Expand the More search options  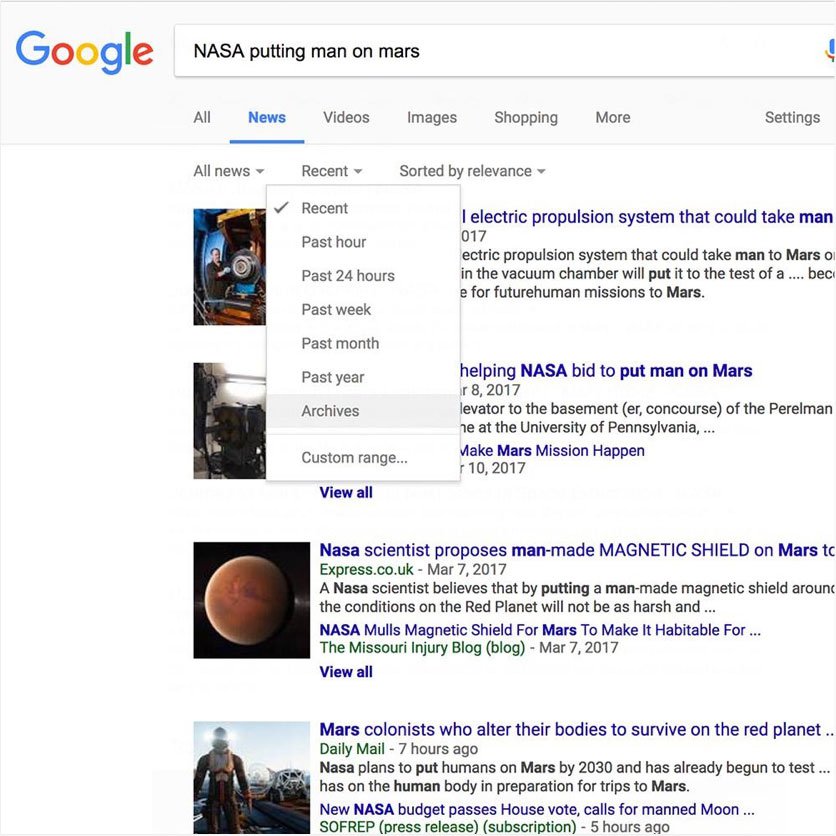click(613, 117)
